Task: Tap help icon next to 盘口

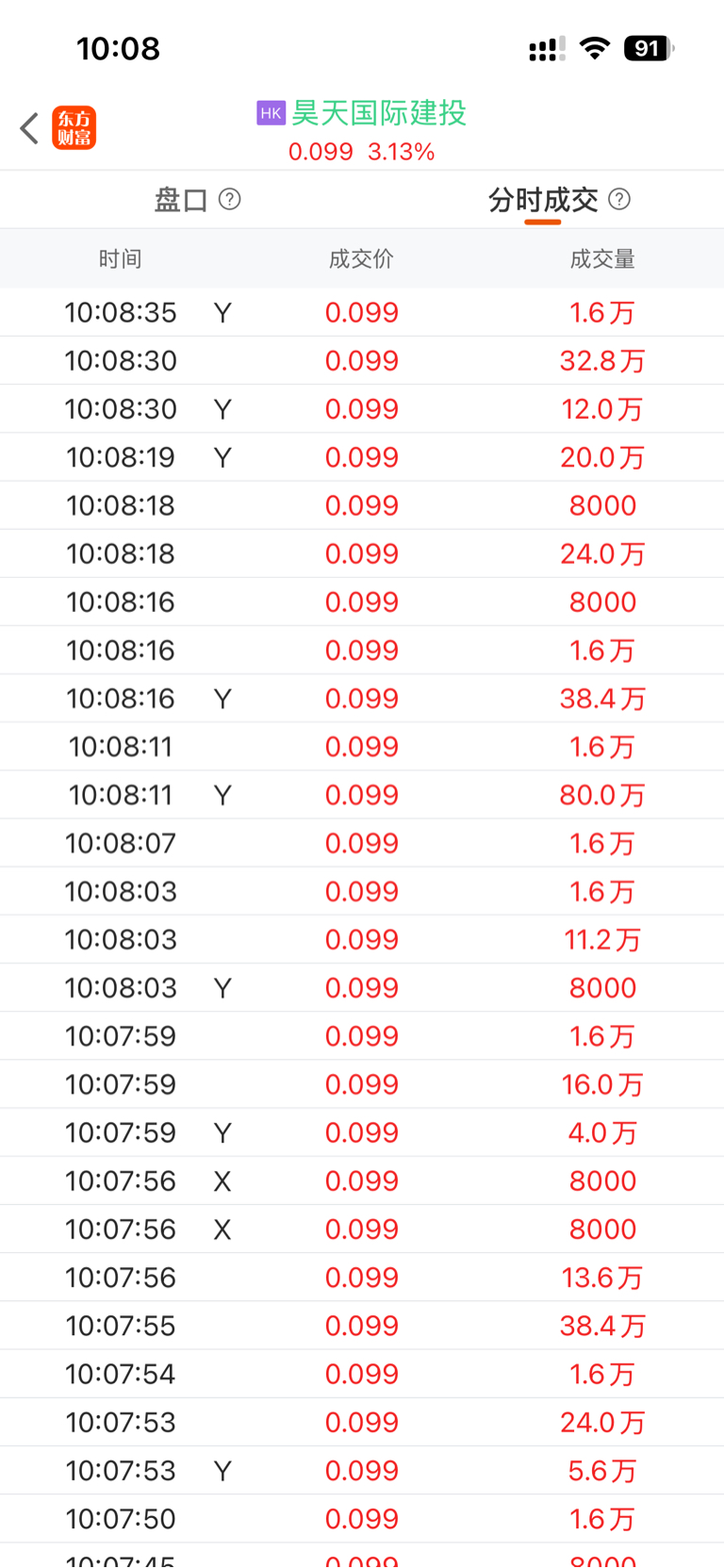Action: click(x=229, y=199)
